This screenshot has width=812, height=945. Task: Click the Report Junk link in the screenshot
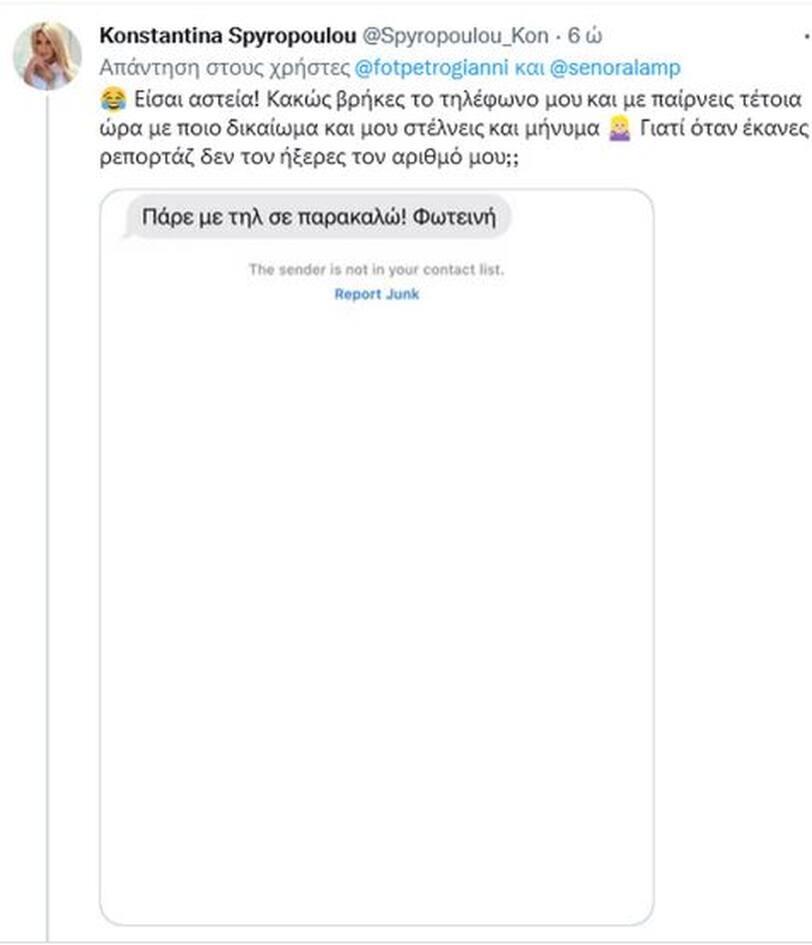[378, 293]
